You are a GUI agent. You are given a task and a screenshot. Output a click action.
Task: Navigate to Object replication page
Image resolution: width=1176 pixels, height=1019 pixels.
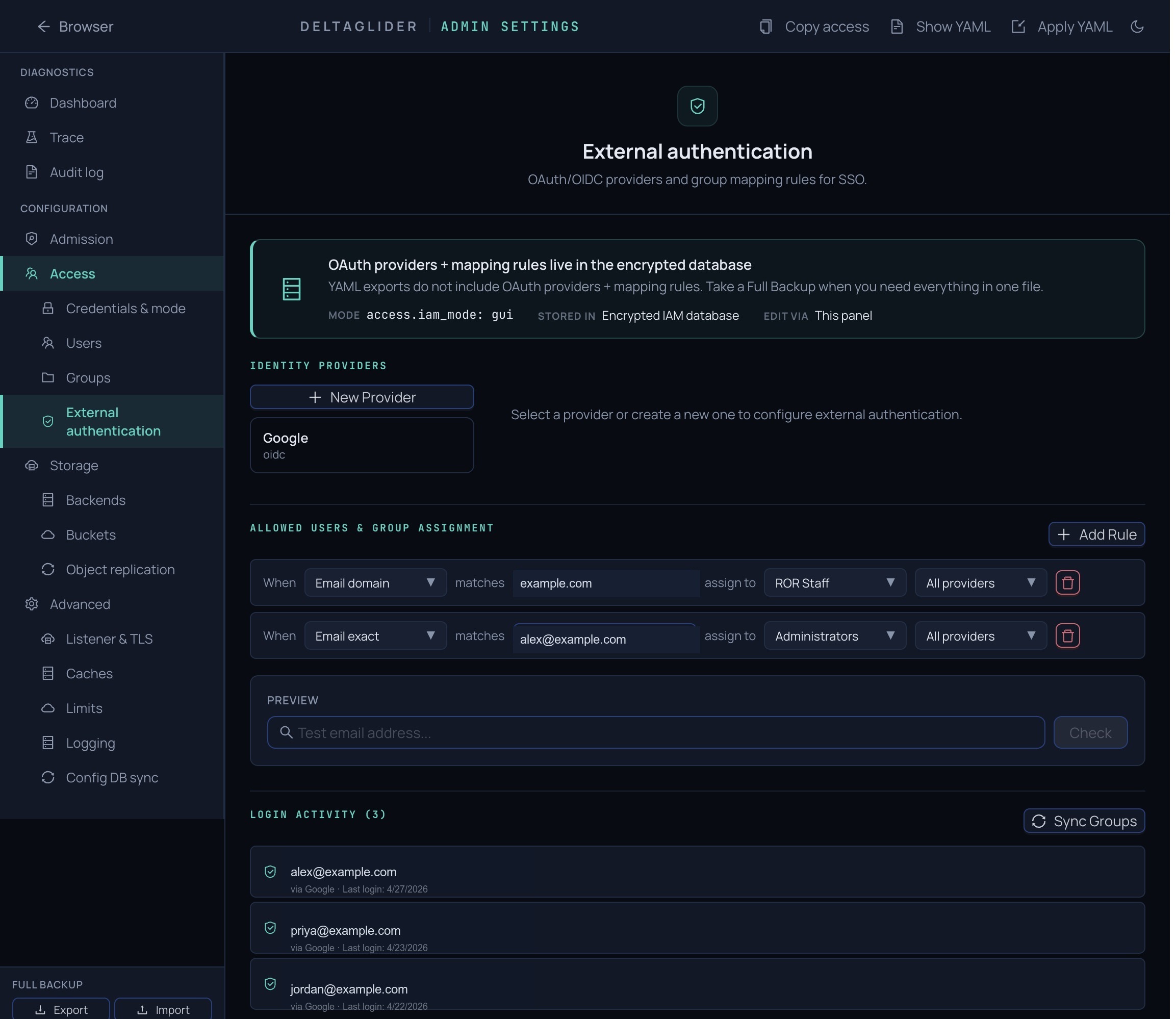click(120, 569)
